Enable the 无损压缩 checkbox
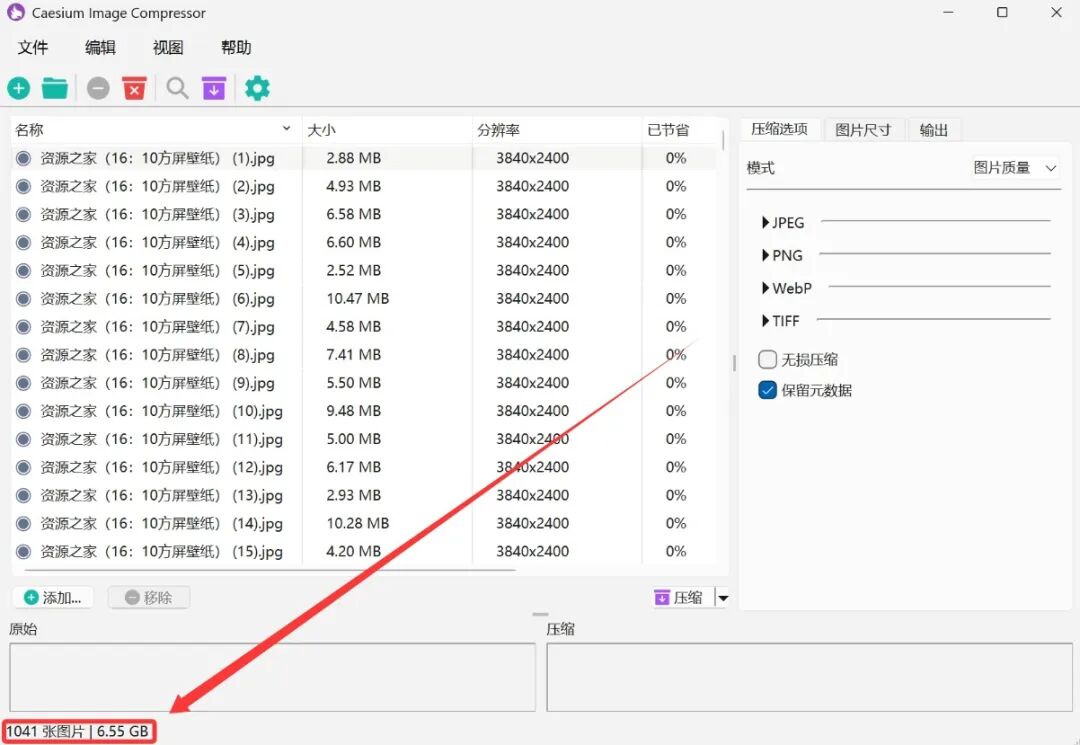This screenshot has height=745, width=1080. pos(768,360)
